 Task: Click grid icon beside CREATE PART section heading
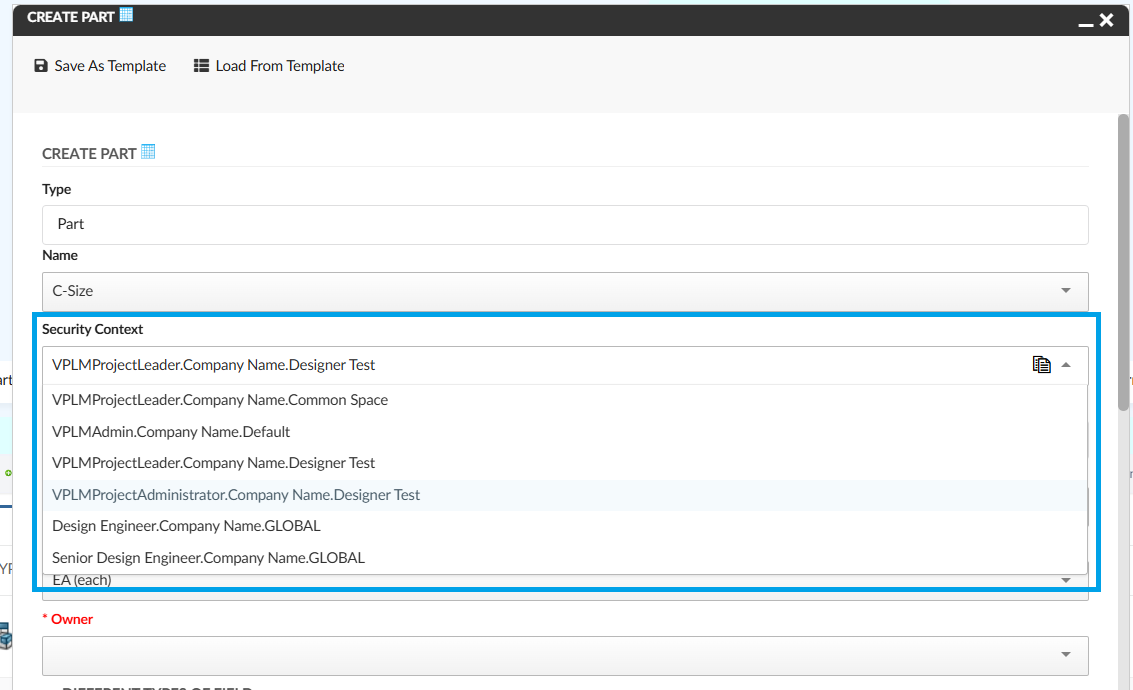pos(148,152)
